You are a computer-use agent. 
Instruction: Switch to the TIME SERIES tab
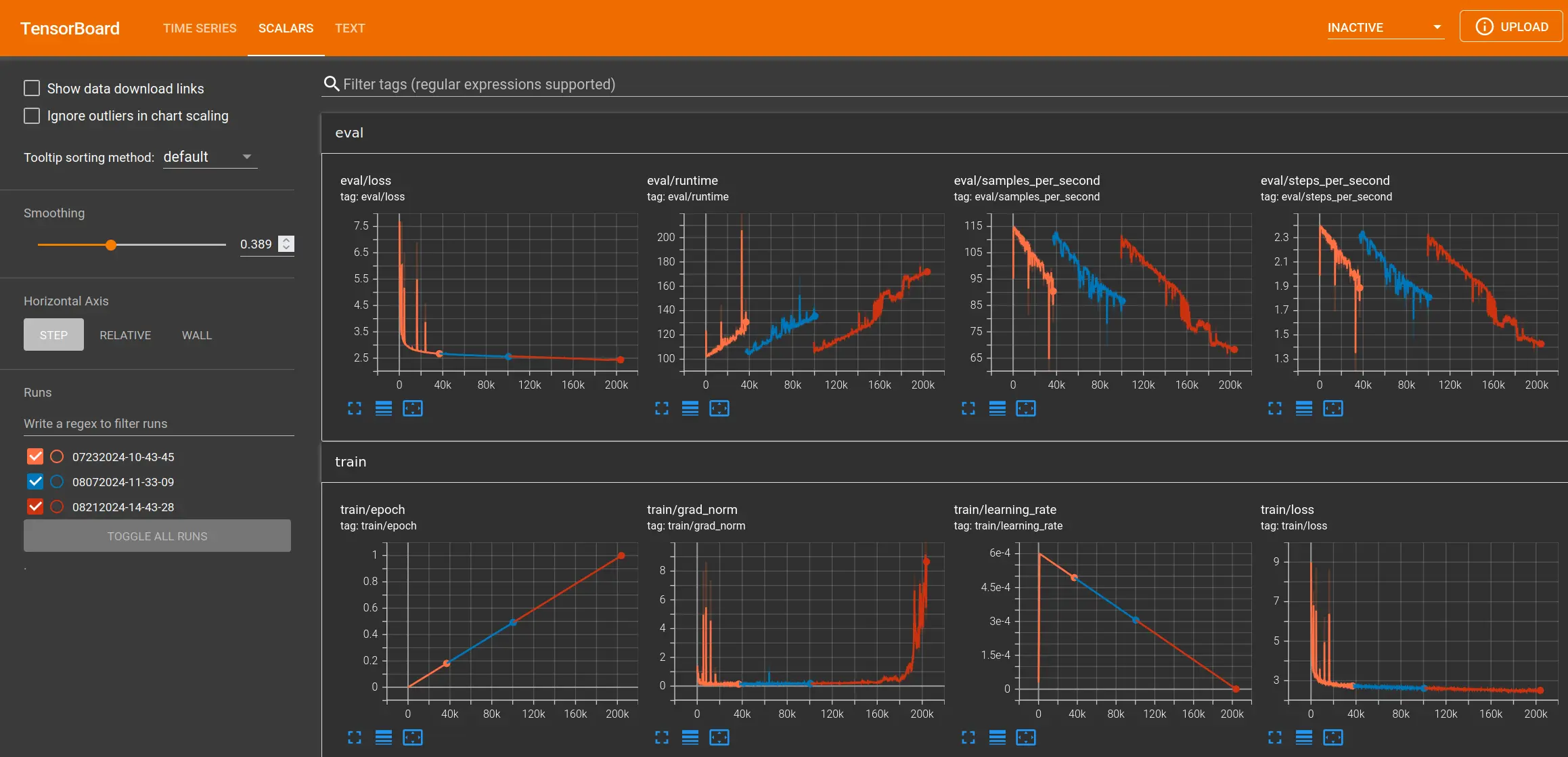click(x=200, y=28)
